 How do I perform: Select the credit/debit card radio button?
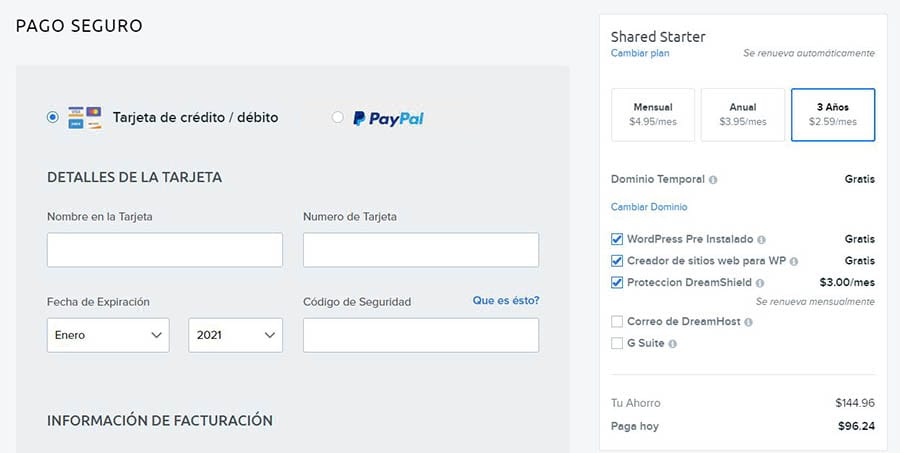(x=53, y=118)
